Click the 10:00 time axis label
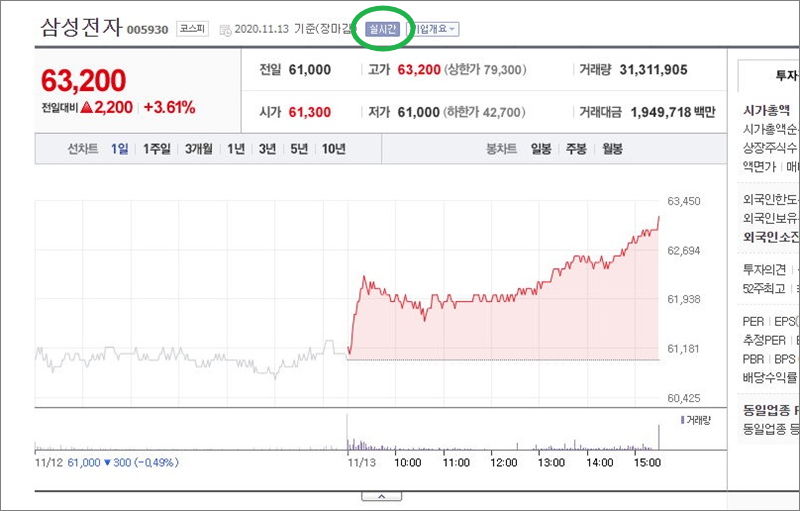Image resolution: width=800 pixels, height=511 pixels. pos(408,463)
